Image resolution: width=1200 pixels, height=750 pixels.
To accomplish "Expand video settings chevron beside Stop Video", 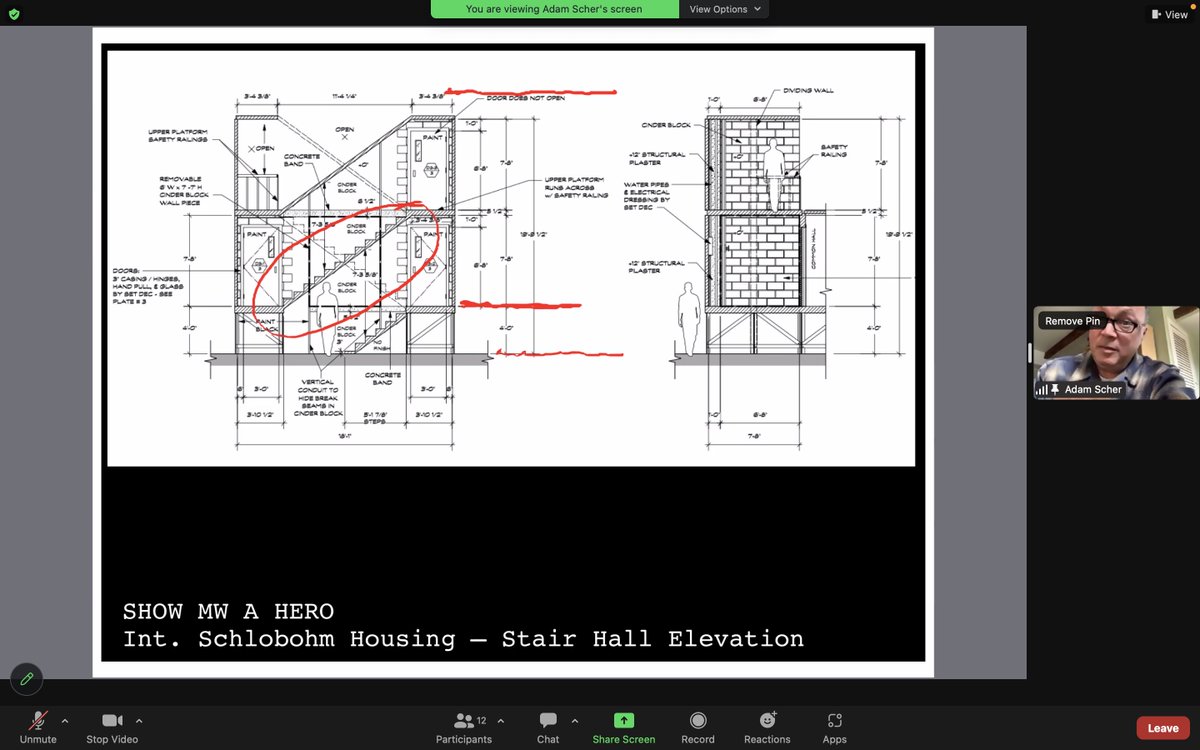I will click(138, 720).
